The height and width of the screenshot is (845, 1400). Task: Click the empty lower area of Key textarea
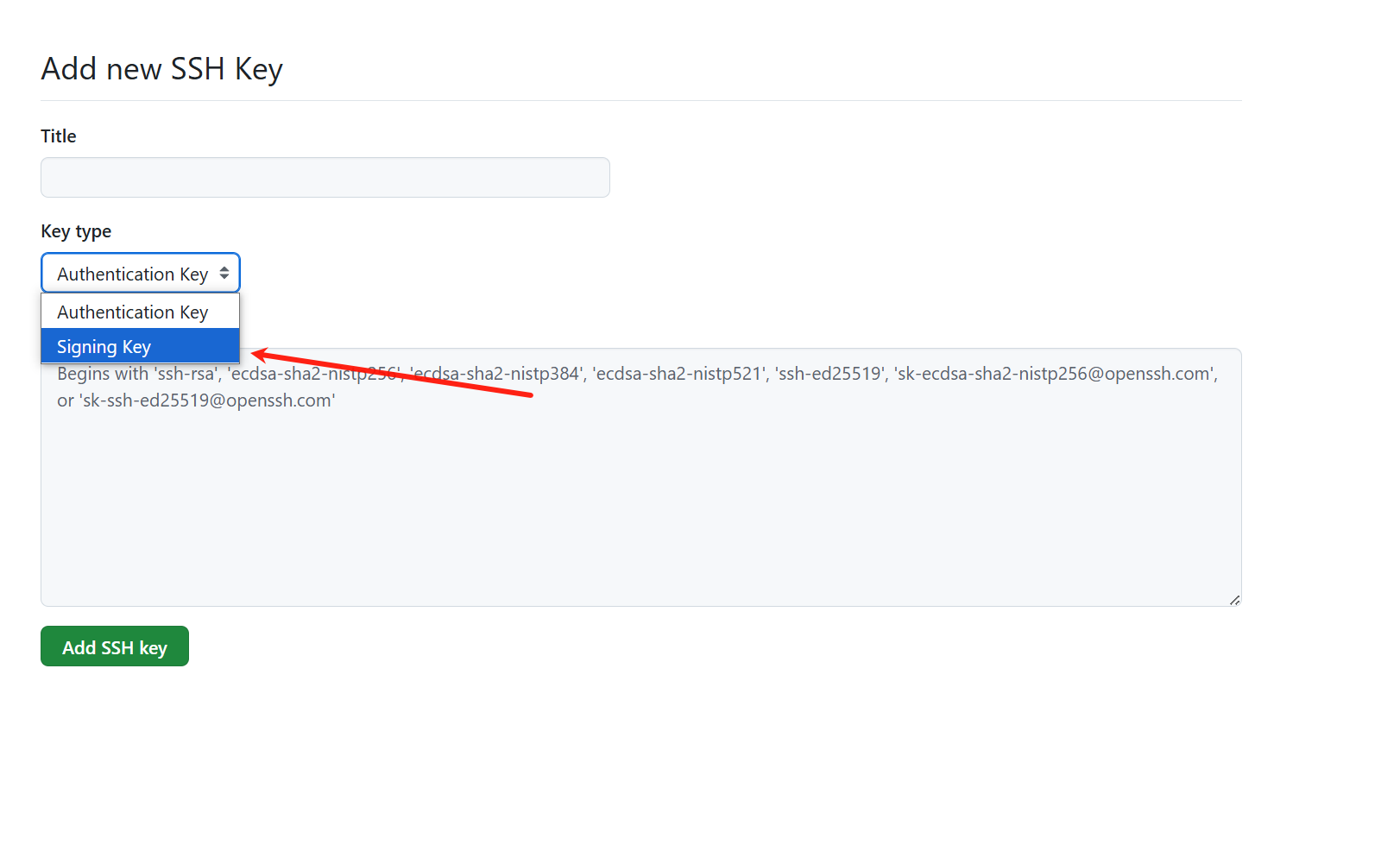[x=640, y=535]
